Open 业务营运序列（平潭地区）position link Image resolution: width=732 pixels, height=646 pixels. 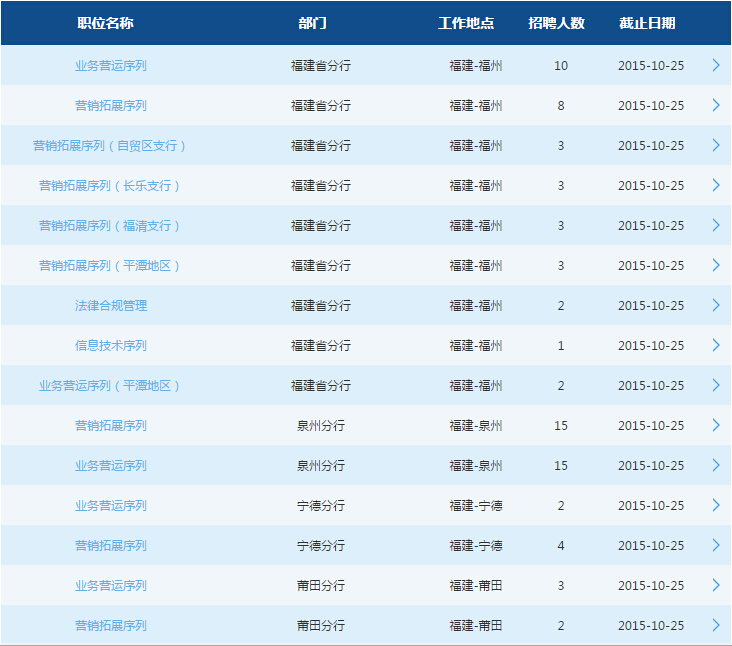point(110,385)
